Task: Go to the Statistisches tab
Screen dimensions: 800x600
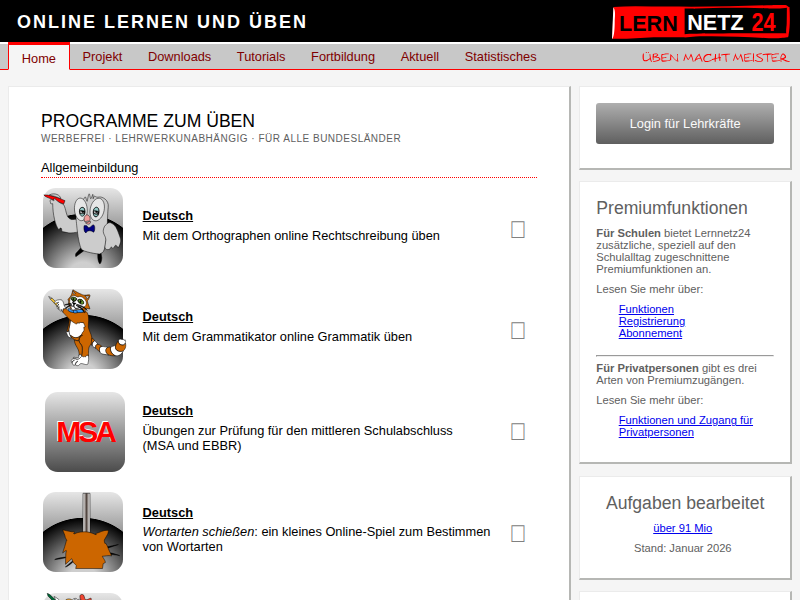Action: tap(500, 57)
